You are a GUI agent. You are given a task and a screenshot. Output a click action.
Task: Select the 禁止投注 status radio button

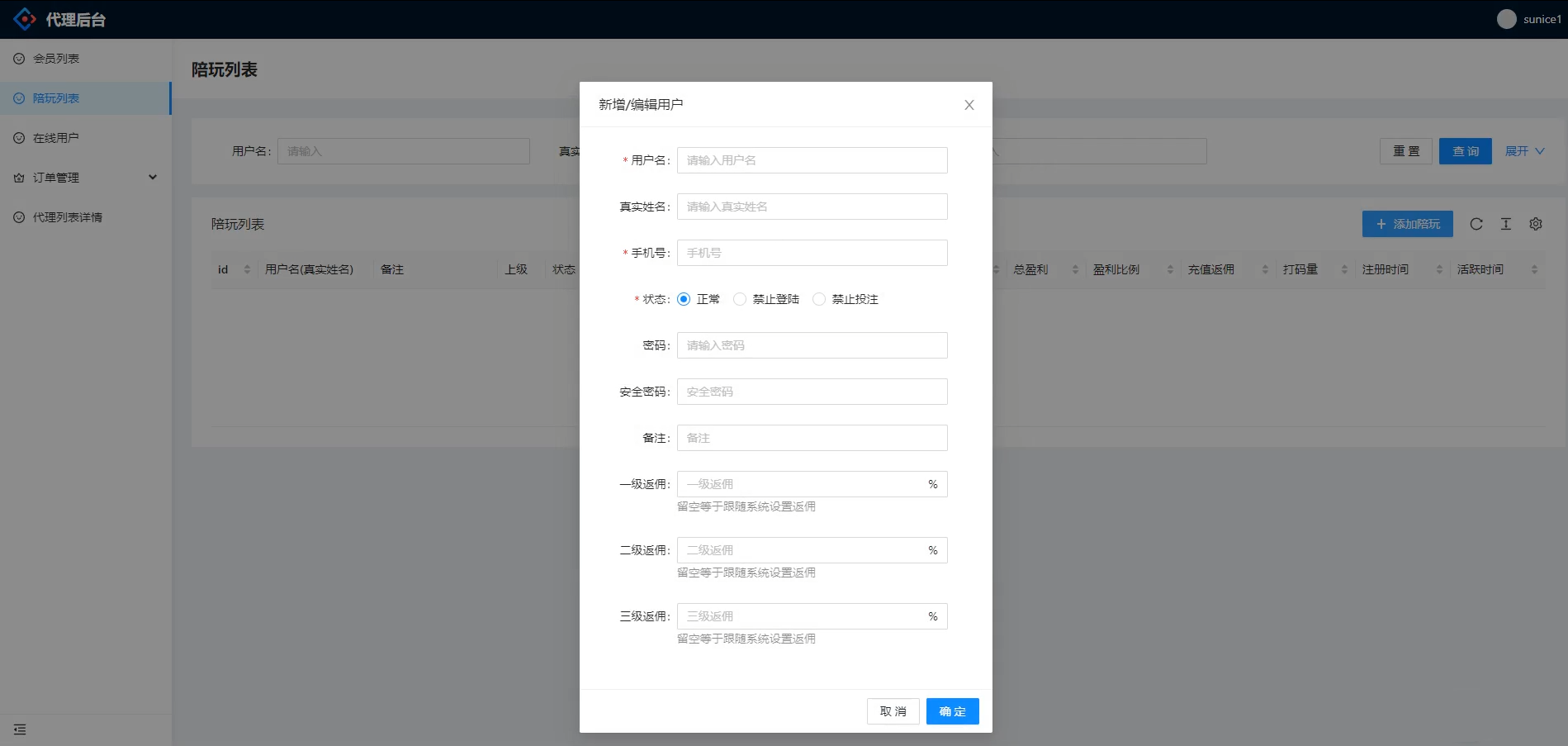tap(819, 299)
